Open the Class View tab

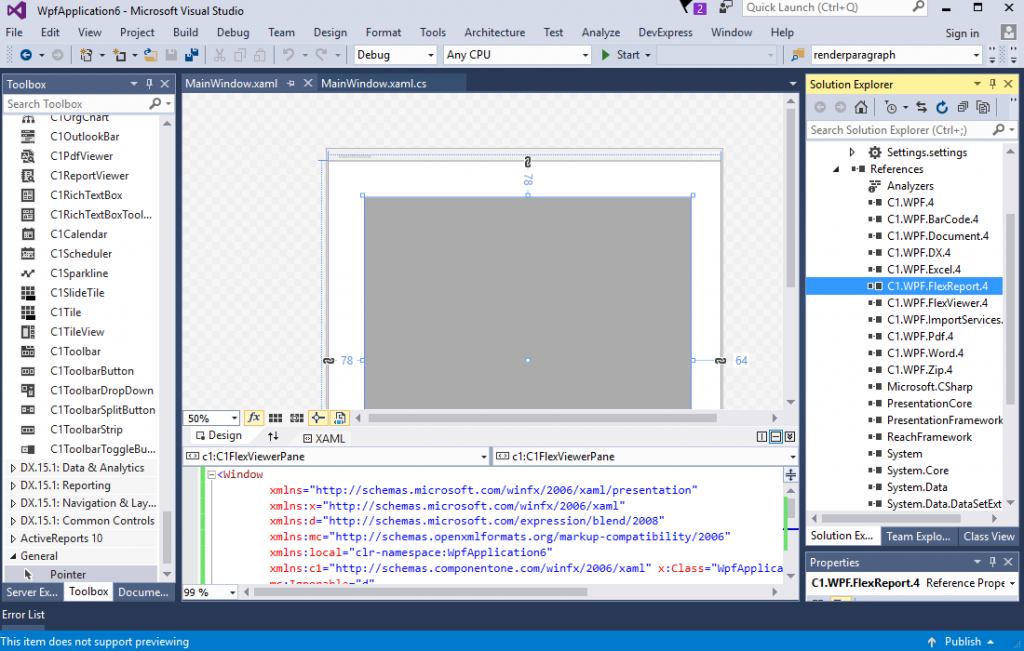pyautogui.click(x=989, y=536)
